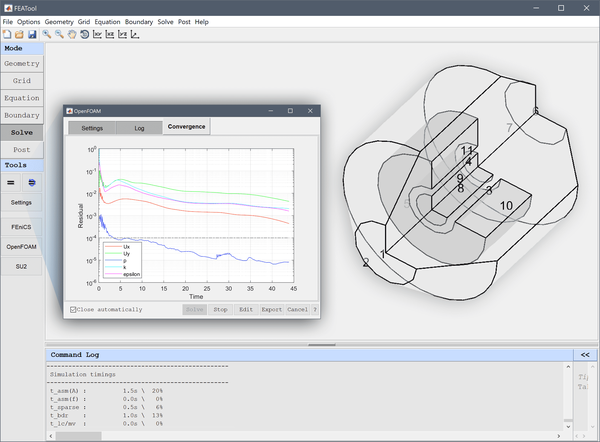Save the model with the floppy disk icon

pos(32,34)
